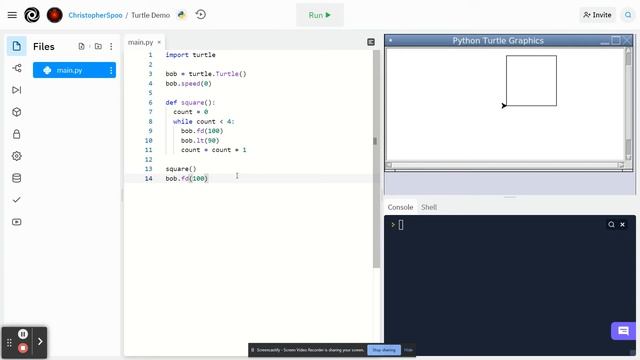640x360 pixels.
Task: Open the main.py file options menu
Action: pyautogui.click(x=111, y=71)
